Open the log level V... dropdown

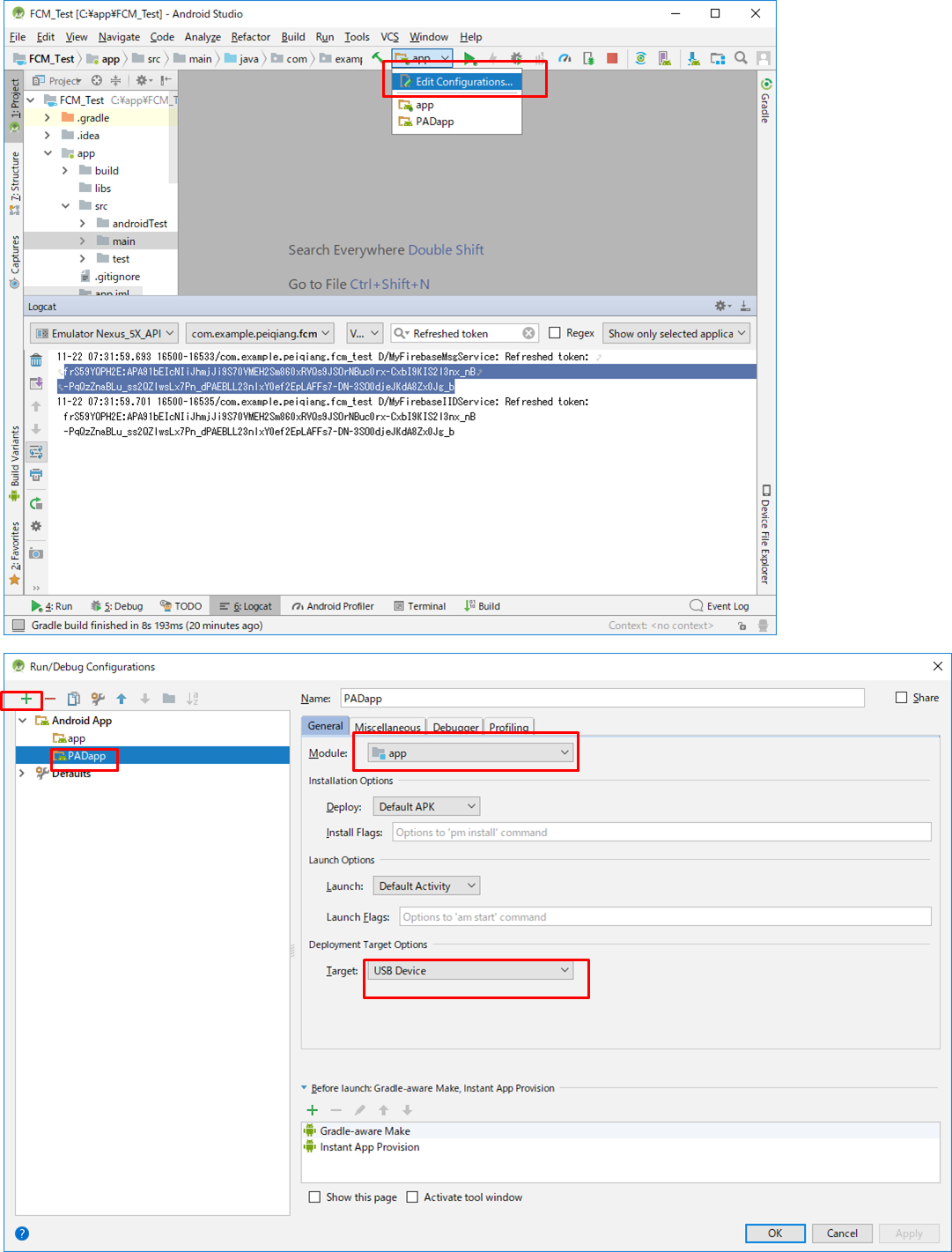pos(365,333)
